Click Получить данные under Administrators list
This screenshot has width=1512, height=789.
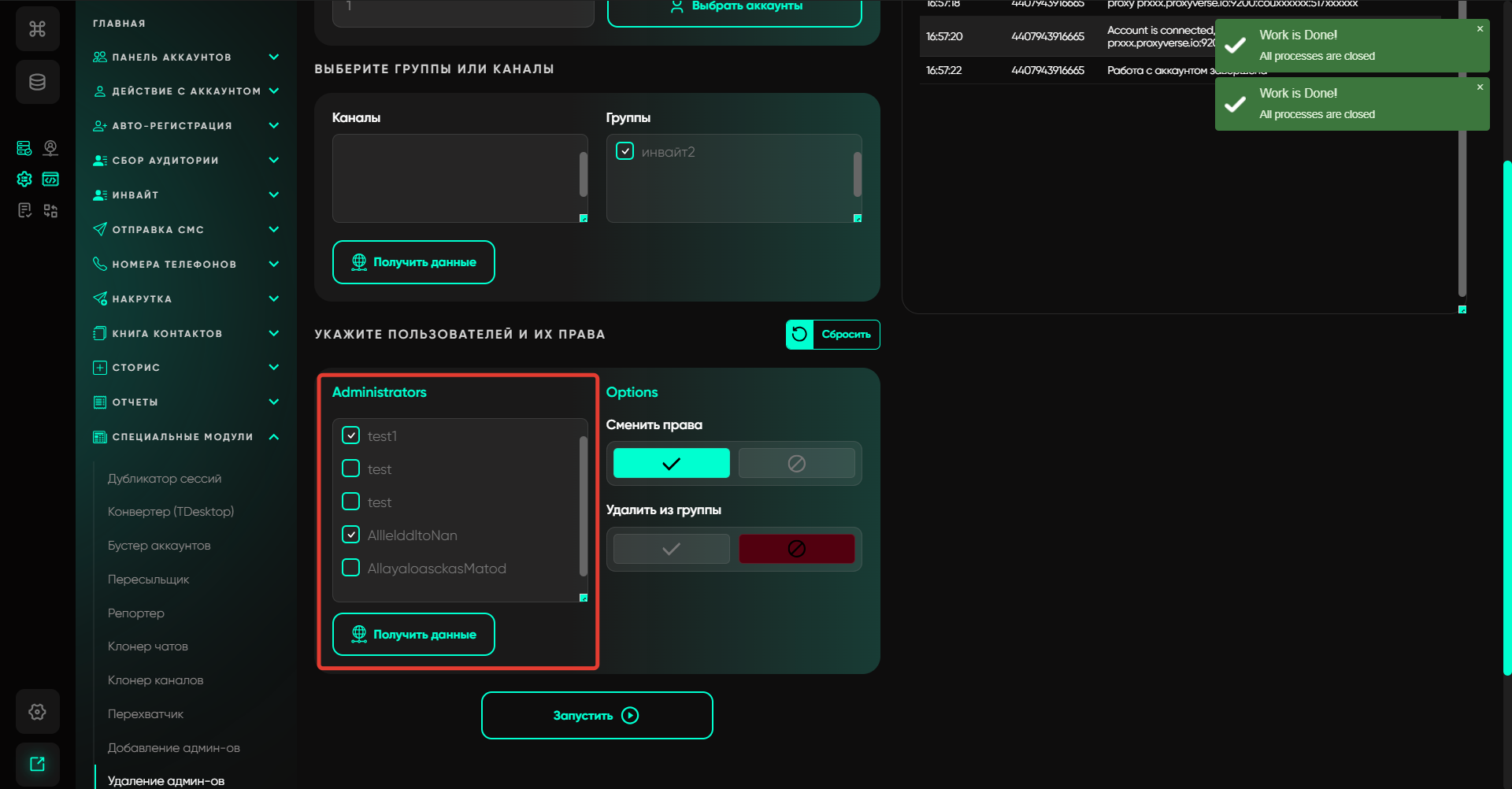413,635
